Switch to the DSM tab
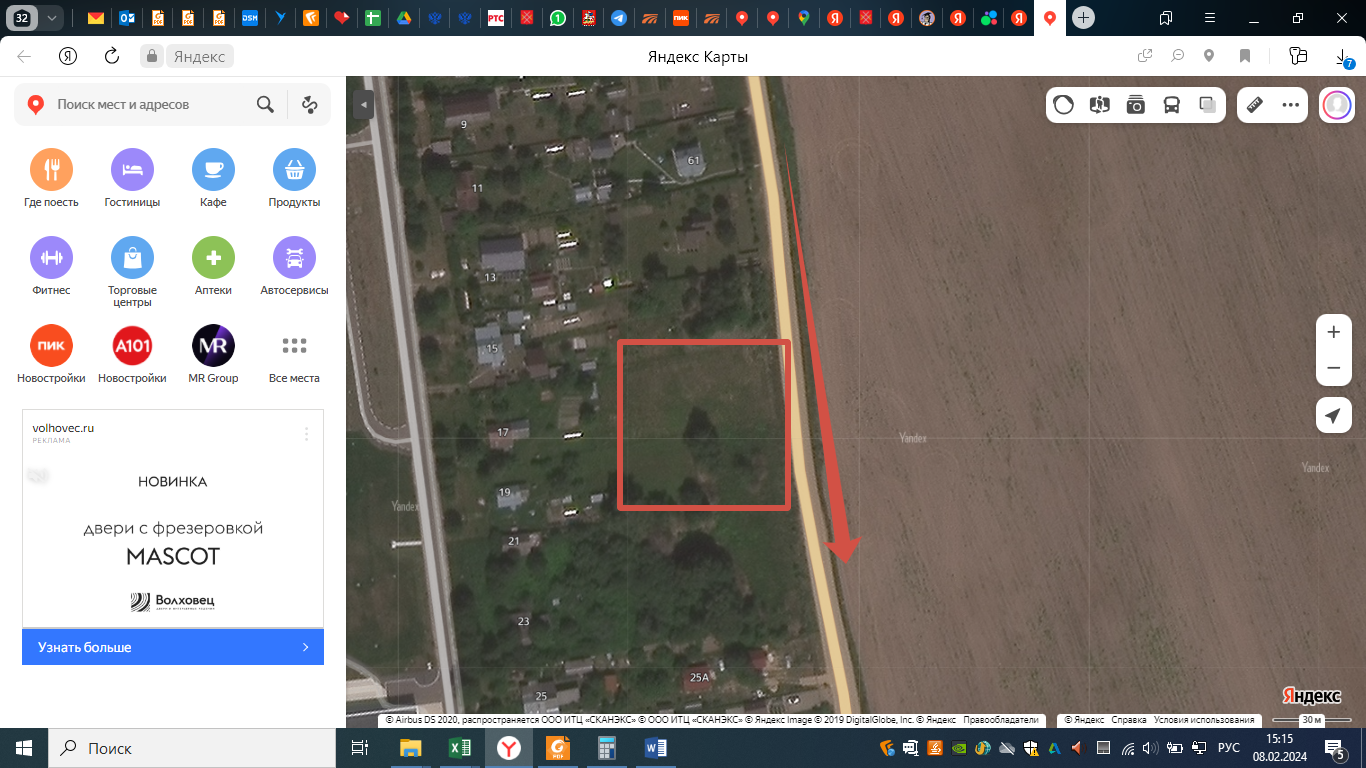The image size is (1366, 768). pyautogui.click(x=250, y=18)
